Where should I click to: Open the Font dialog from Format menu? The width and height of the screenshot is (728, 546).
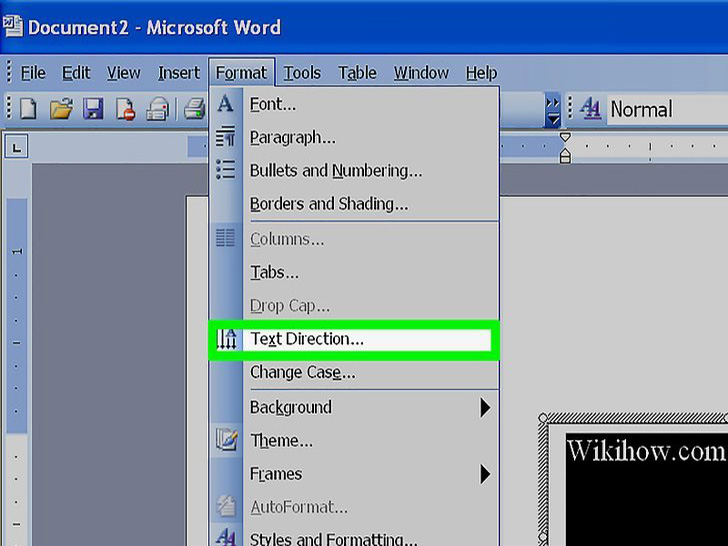pyautogui.click(x=354, y=104)
